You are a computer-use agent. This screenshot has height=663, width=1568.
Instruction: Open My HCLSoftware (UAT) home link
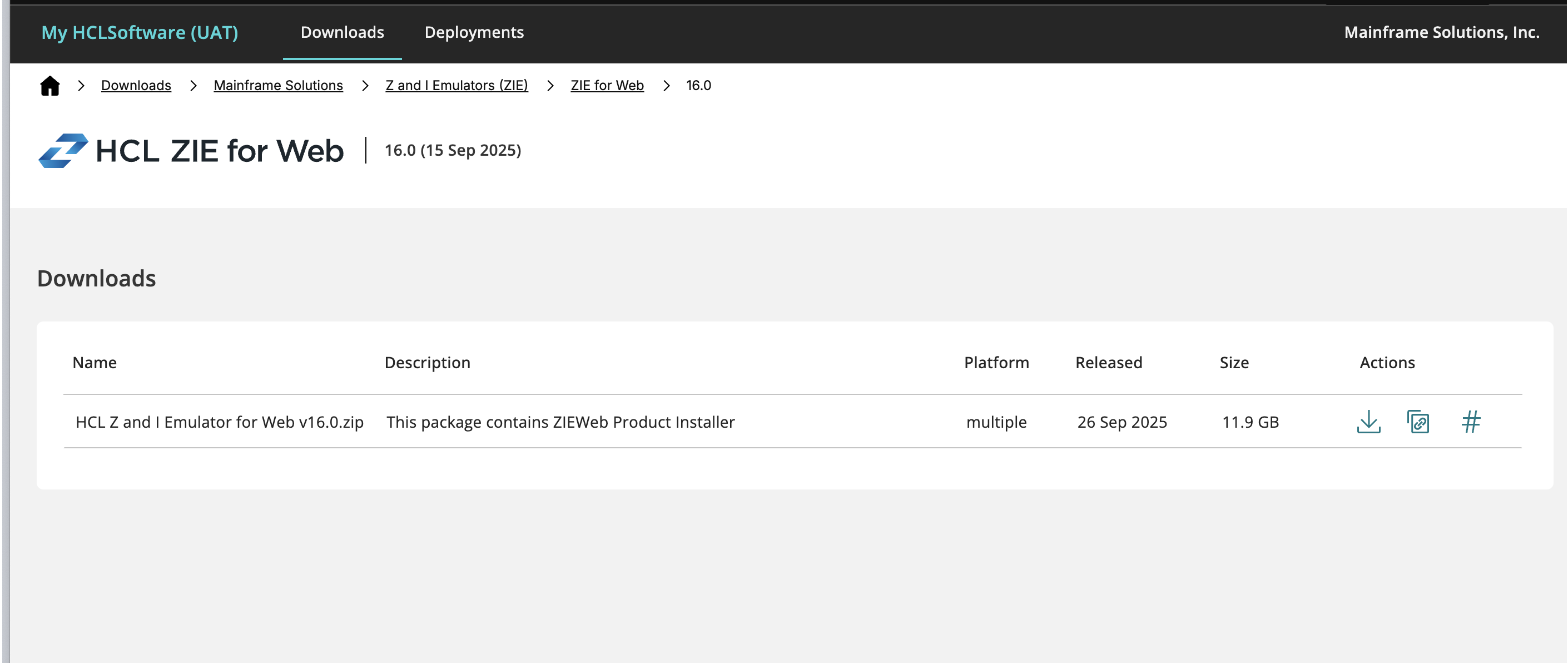[x=140, y=32]
